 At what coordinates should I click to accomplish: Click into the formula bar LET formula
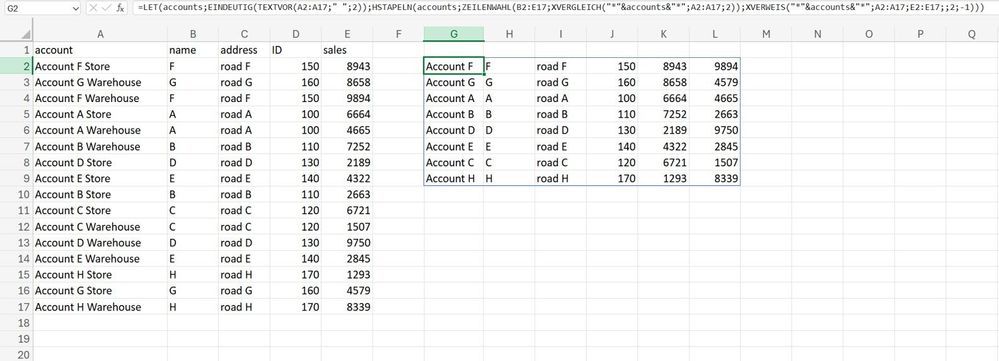coord(561,8)
